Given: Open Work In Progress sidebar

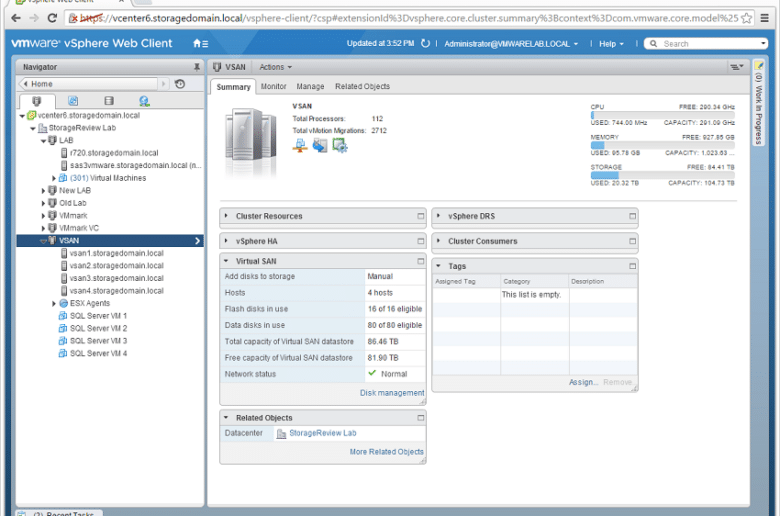Looking at the screenshot, I should (758, 103).
